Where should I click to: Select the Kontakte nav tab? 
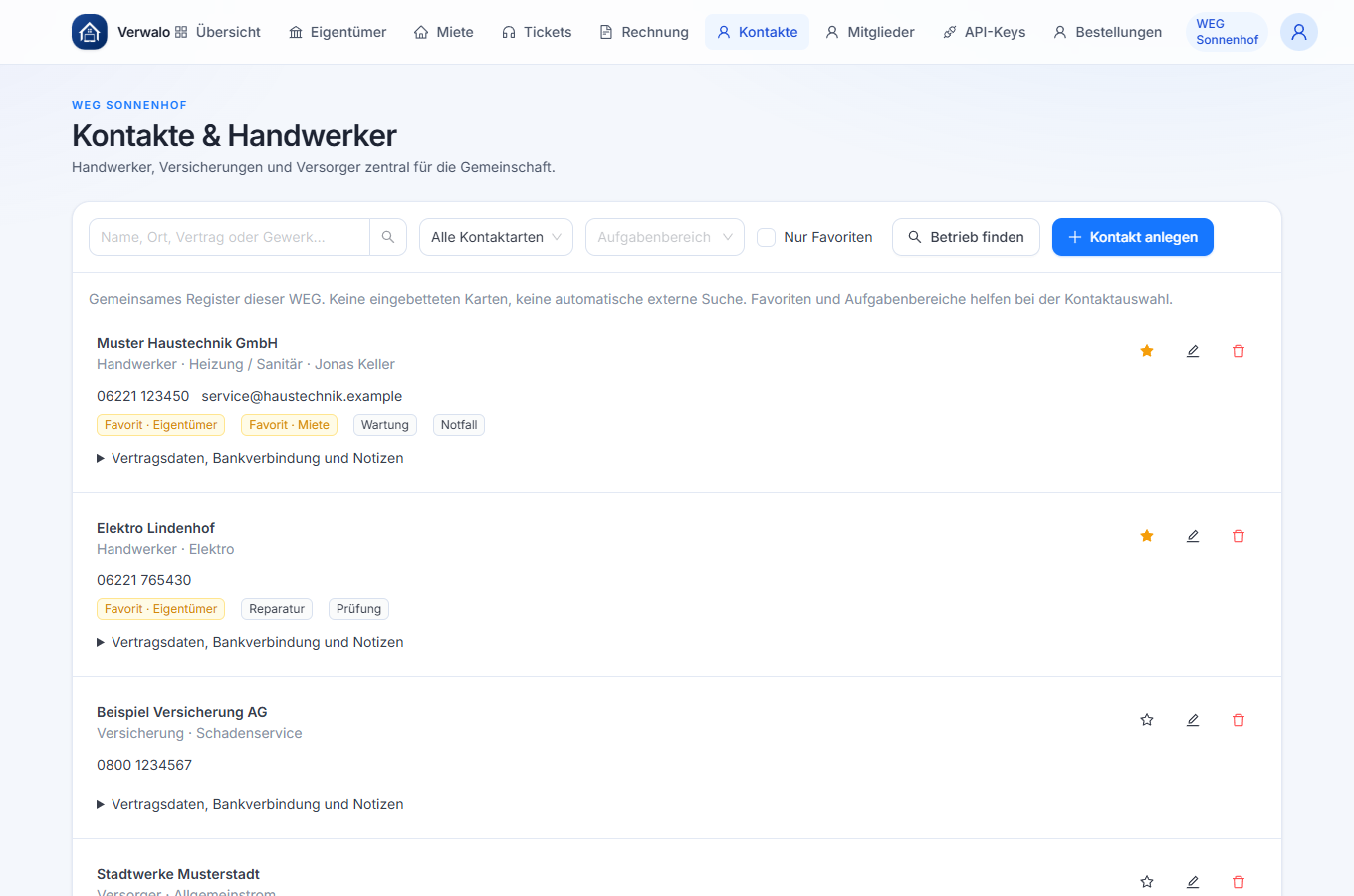click(x=757, y=32)
